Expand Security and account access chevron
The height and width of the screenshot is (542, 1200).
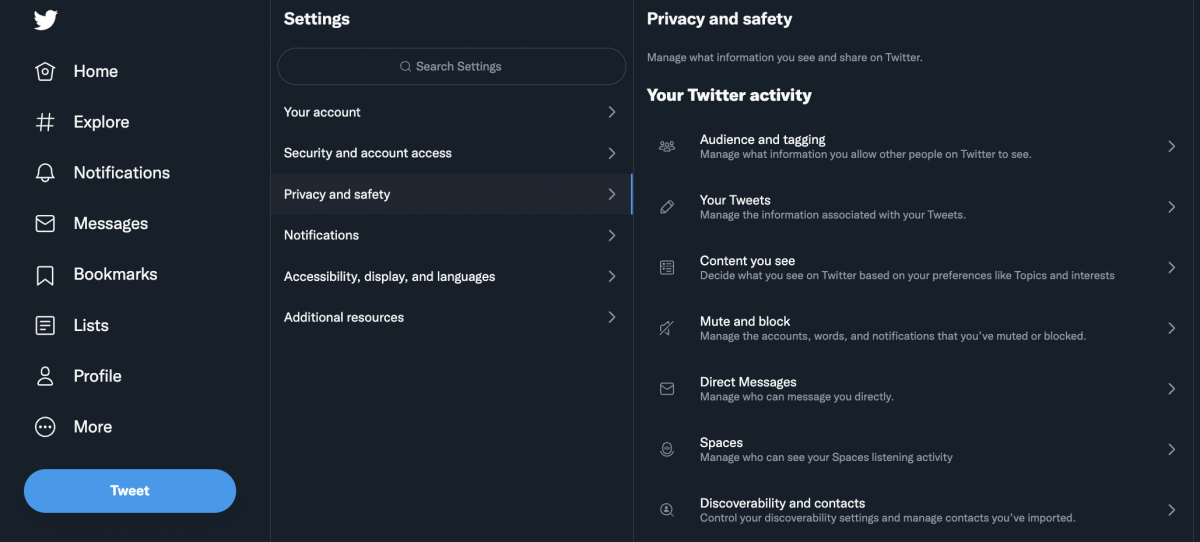coord(612,153)
